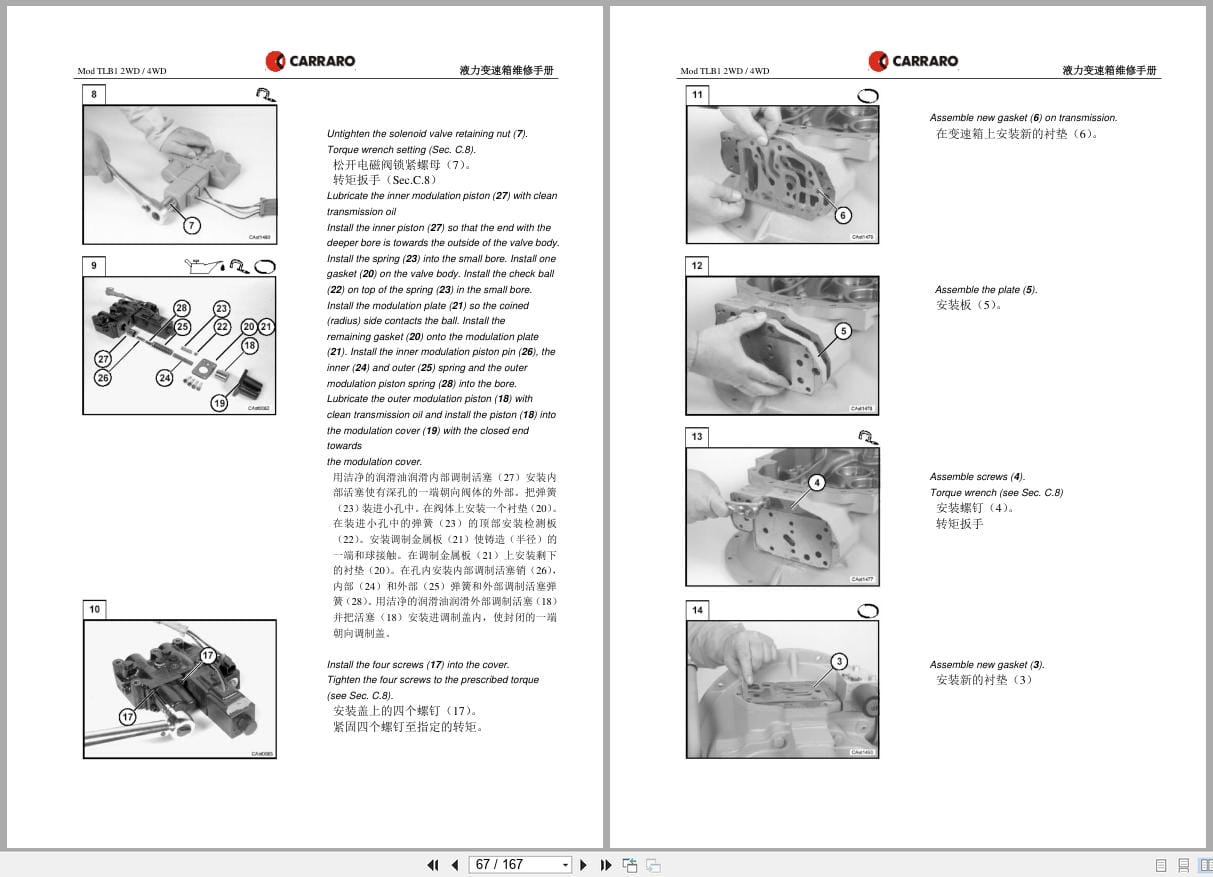Go to the first page

pyautogui.click(x=433, y=865)
